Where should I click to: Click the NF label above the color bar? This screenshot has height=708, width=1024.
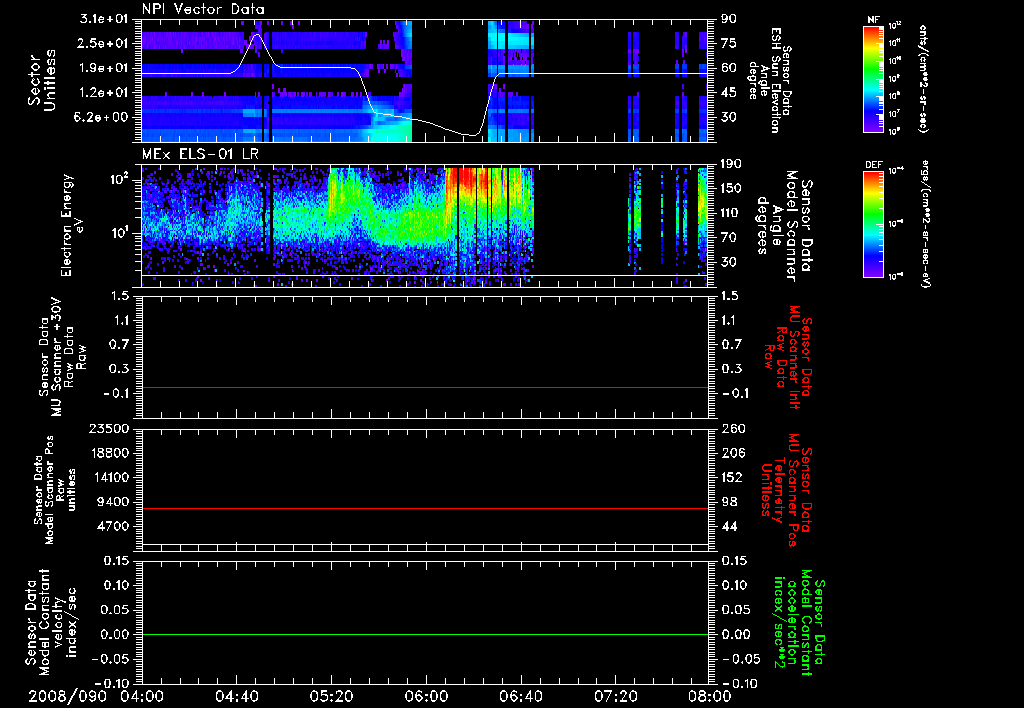coord(873,20)
